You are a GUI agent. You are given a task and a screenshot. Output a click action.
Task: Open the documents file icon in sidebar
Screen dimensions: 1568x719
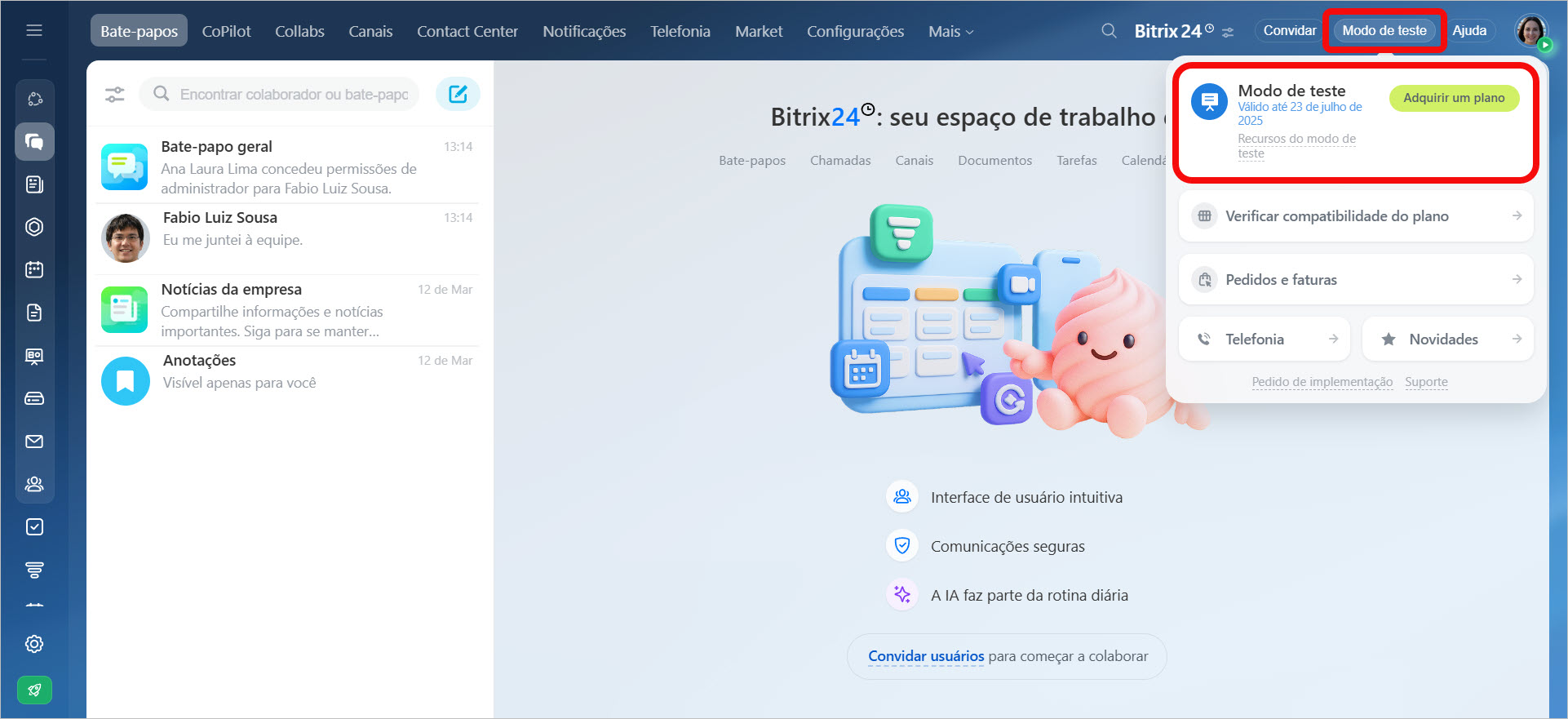pyautogui.click(x=34, y=313)
